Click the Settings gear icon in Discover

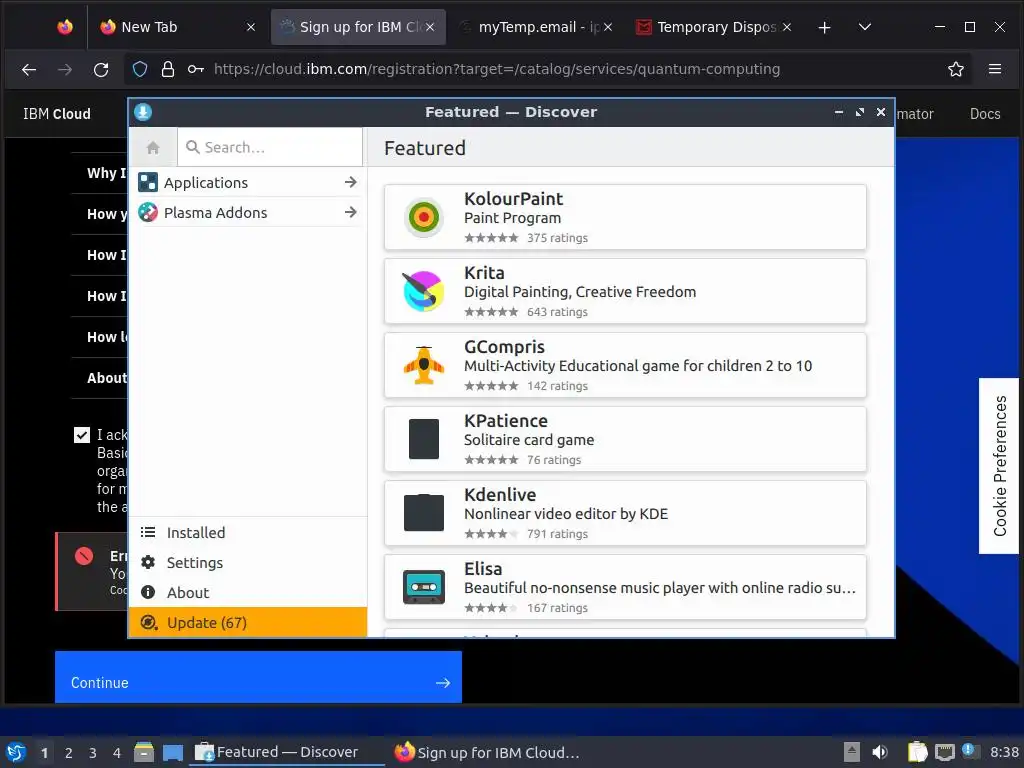tap(148, 562)
